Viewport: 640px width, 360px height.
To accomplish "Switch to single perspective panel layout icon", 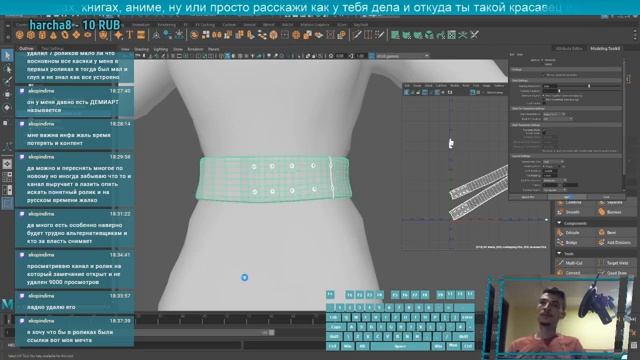I will tap(7, 164).
